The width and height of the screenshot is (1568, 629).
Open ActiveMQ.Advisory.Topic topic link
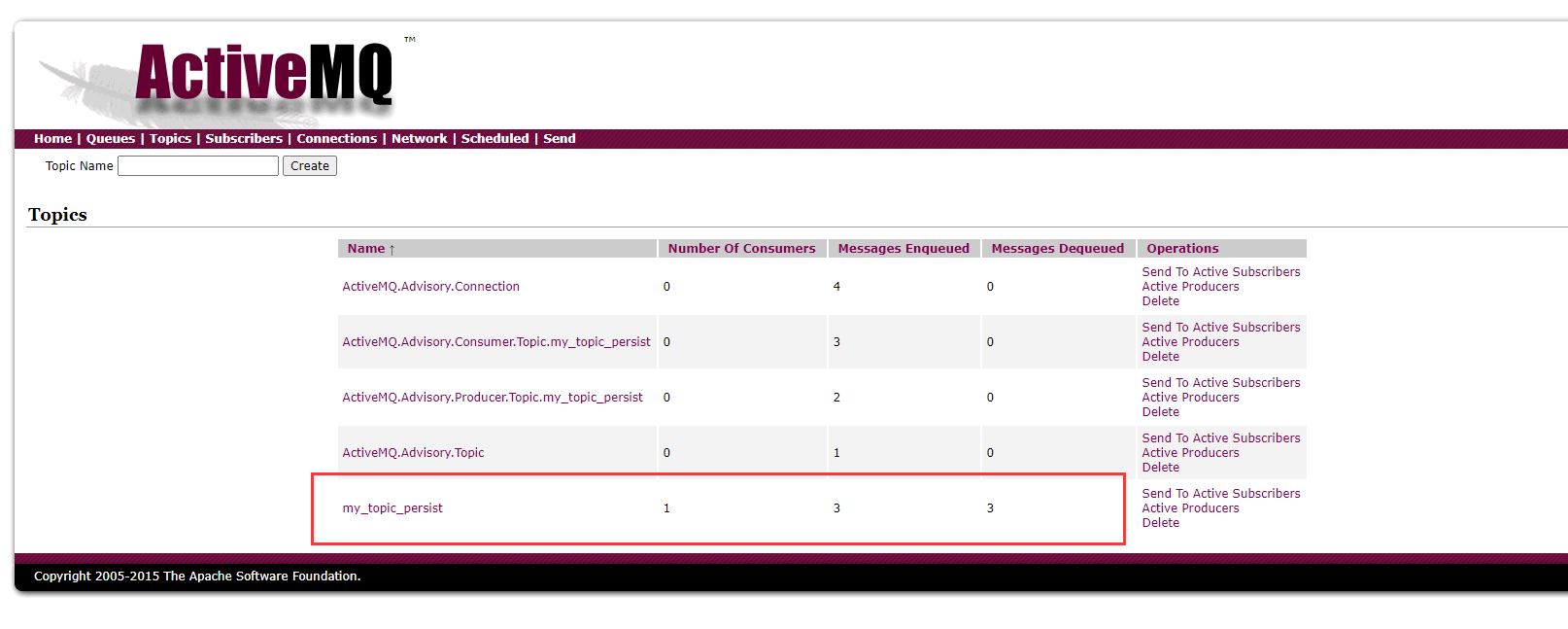(x=413, y=453)
